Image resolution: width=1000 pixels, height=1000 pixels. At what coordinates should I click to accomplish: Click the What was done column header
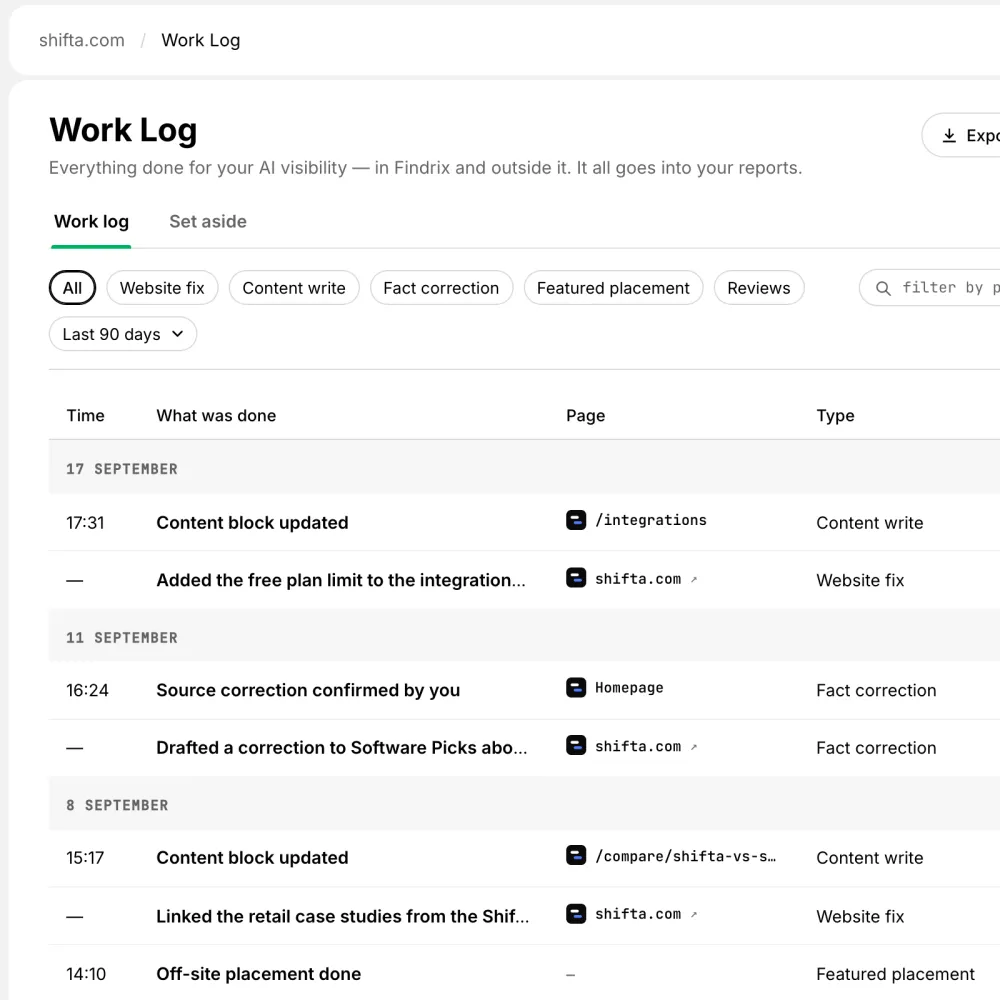[x=216, y=415]
